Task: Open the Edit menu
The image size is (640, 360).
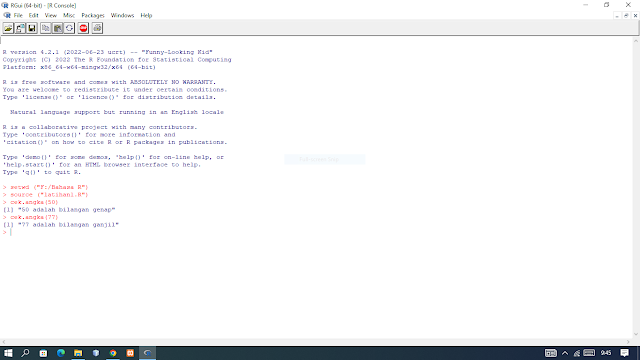Action: (33, 16)
